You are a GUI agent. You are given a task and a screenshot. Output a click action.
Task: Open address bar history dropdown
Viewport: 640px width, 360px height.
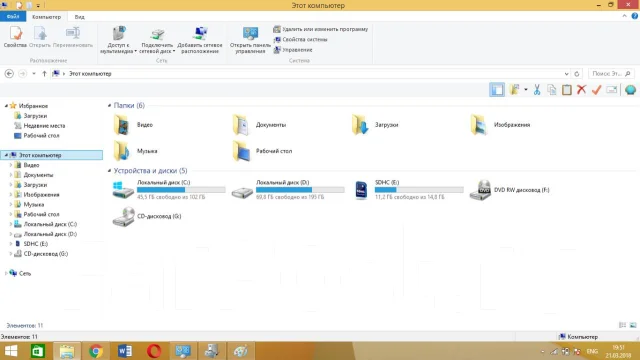pos(566,74)
